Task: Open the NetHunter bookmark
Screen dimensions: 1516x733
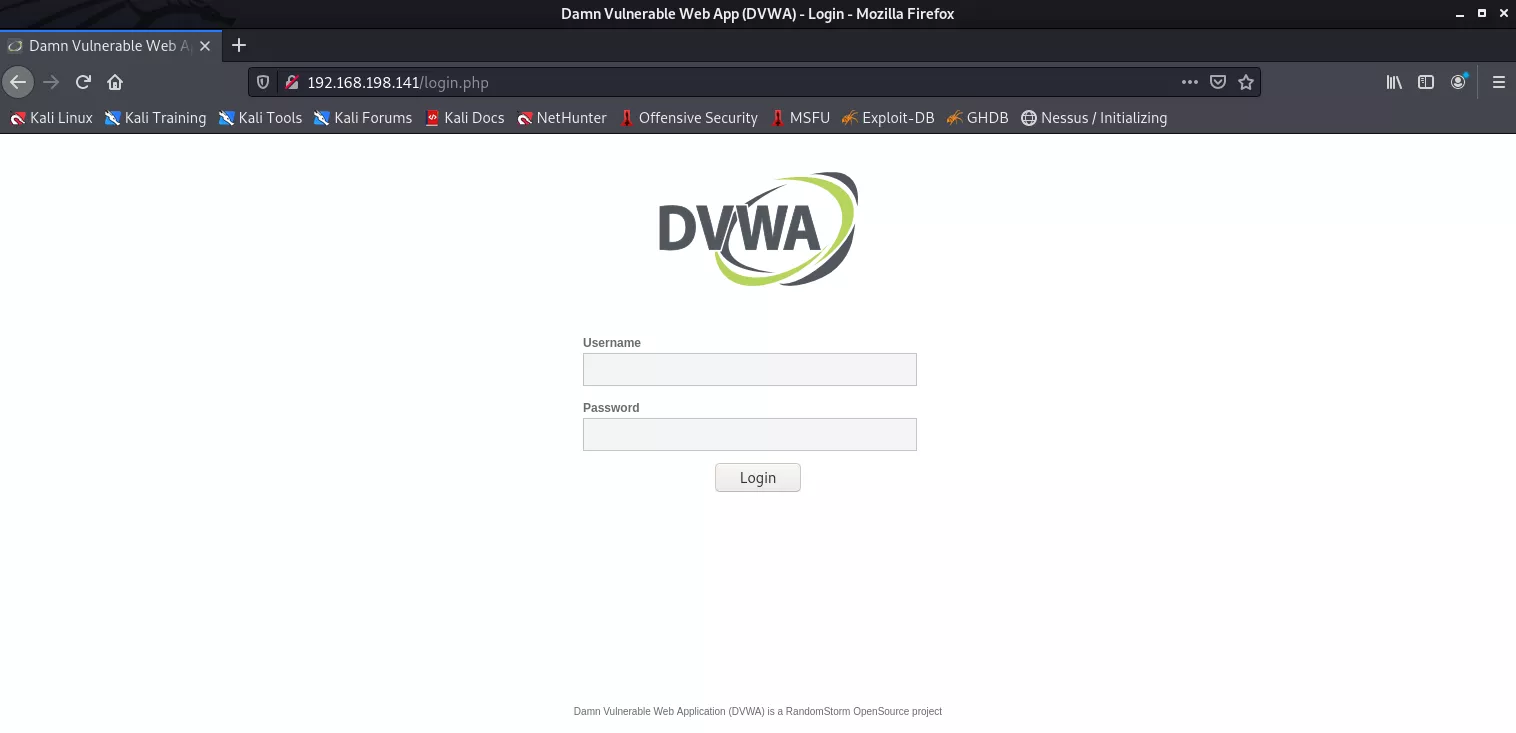Action: [x=561, y=118]
